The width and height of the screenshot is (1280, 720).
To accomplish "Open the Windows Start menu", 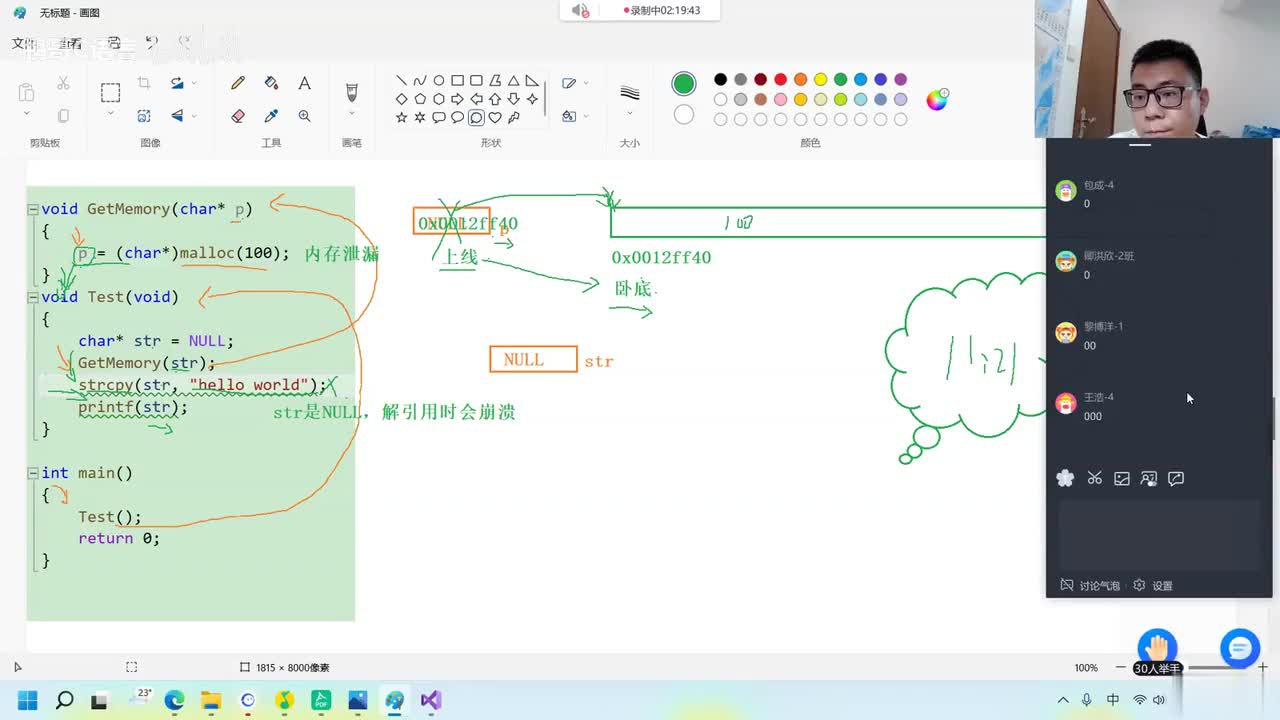I will pos(27,700).
